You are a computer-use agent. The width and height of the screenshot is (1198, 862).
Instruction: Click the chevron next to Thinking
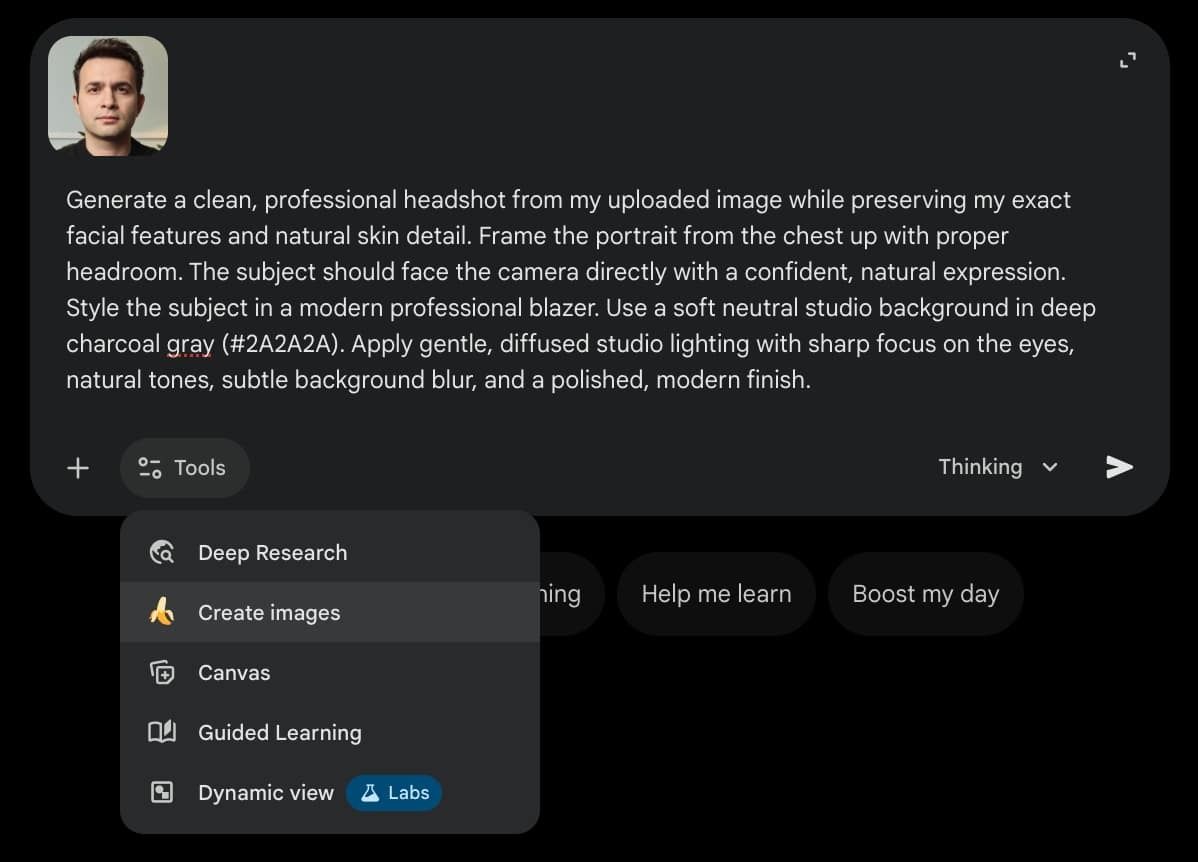1050,467
